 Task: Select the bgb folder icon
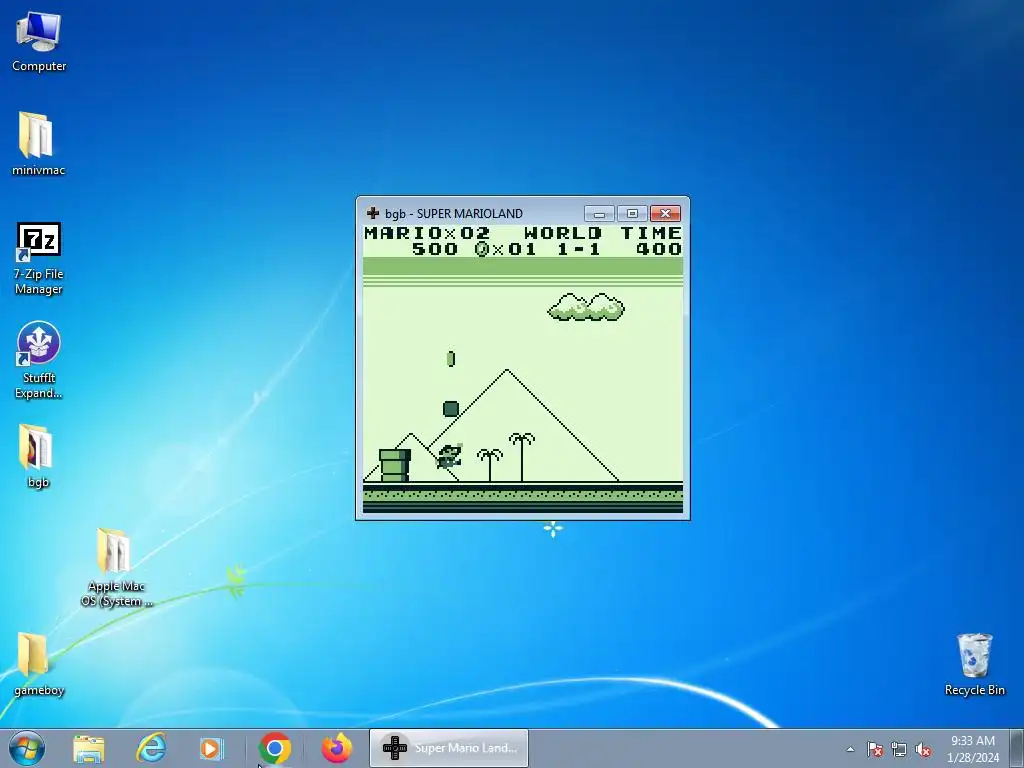coord(39,456)
